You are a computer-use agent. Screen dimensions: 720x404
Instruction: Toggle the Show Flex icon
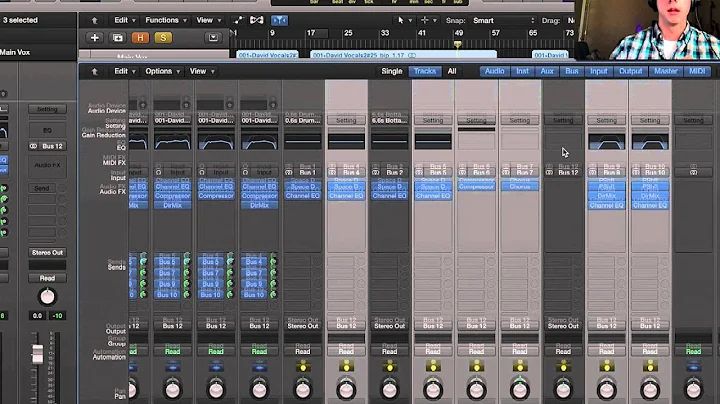pos(257,20)
